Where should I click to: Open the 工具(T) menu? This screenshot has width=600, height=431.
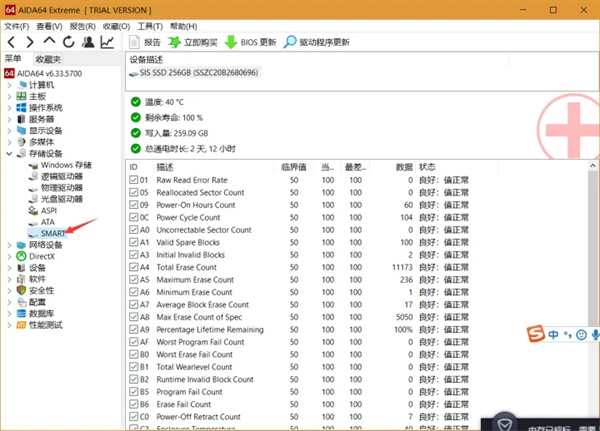[150, 26]
